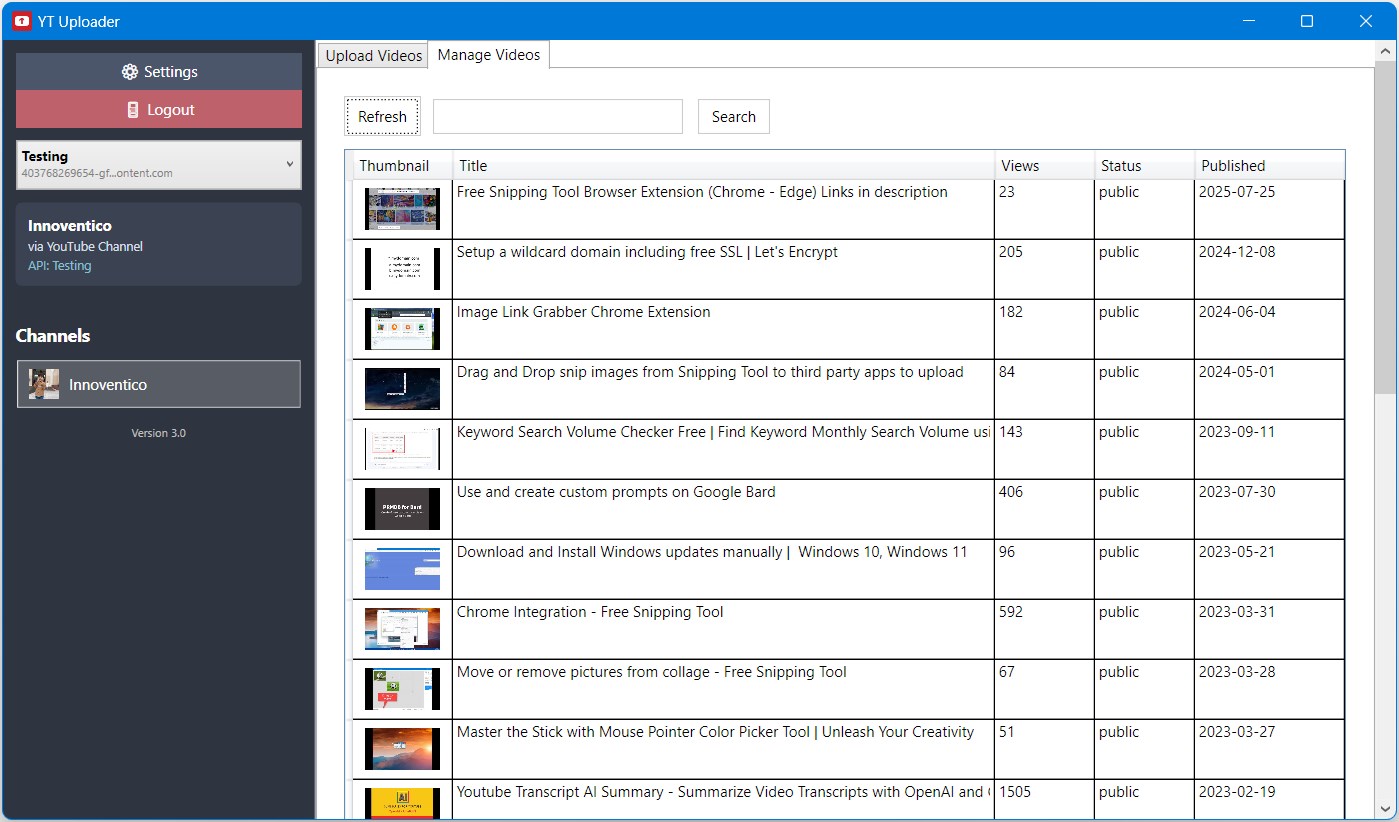1399x822 pixels.
Task: Expand the Testing API account dropdown
Action: [x=159, y=164]
